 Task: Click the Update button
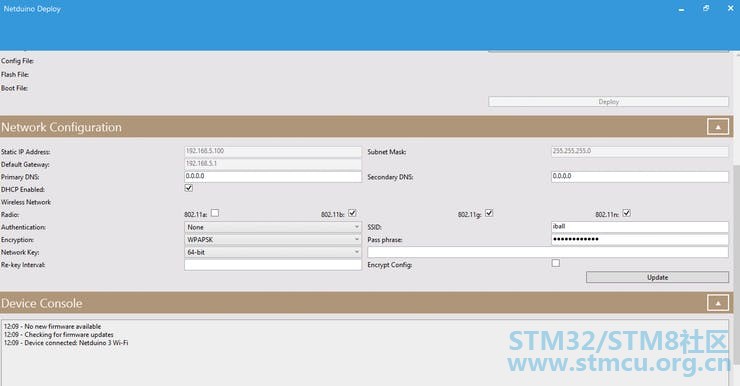tap(657, 277)
